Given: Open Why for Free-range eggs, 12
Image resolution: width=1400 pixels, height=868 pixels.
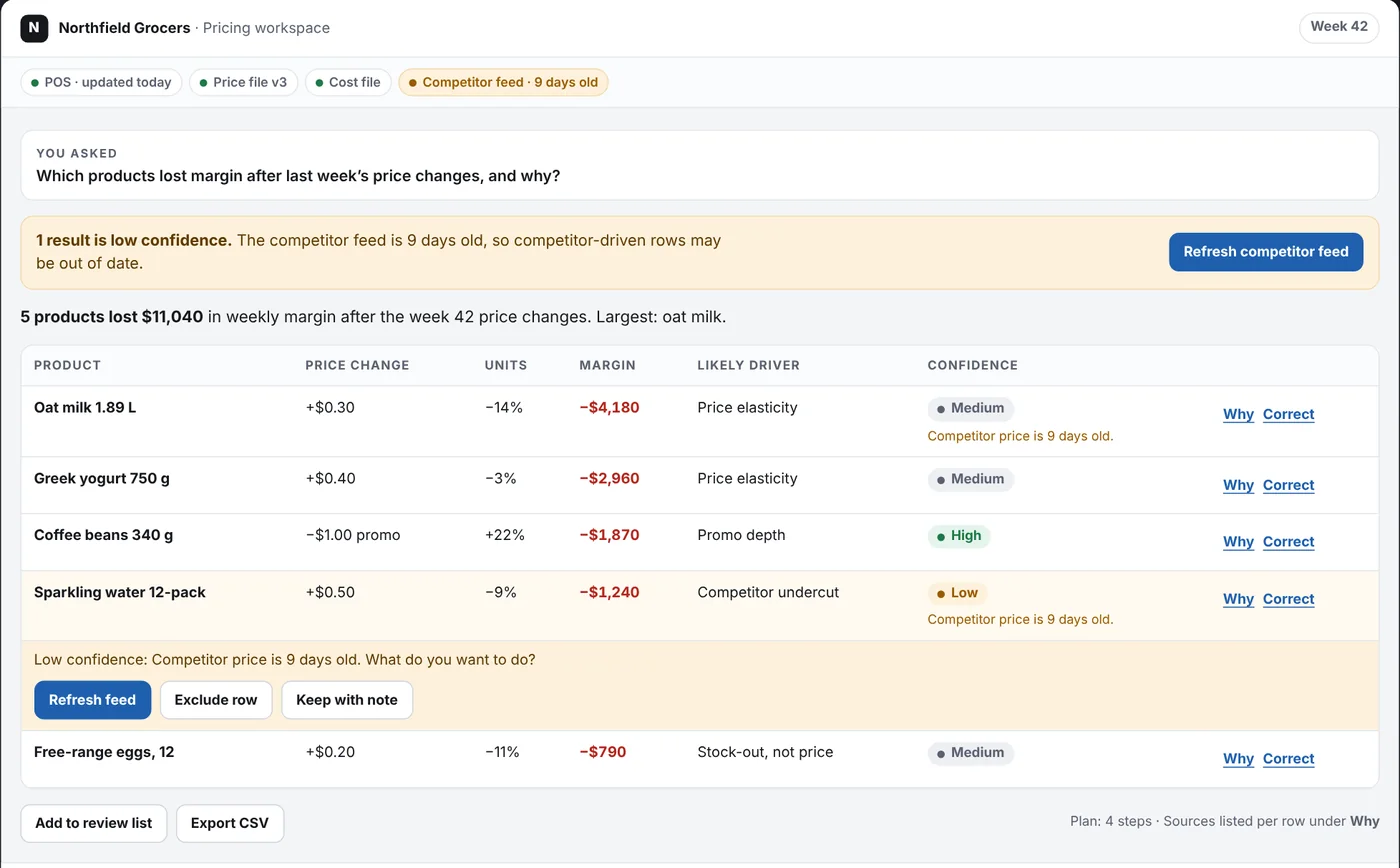Looking at the screenshot, I should tap(1238, 759).
